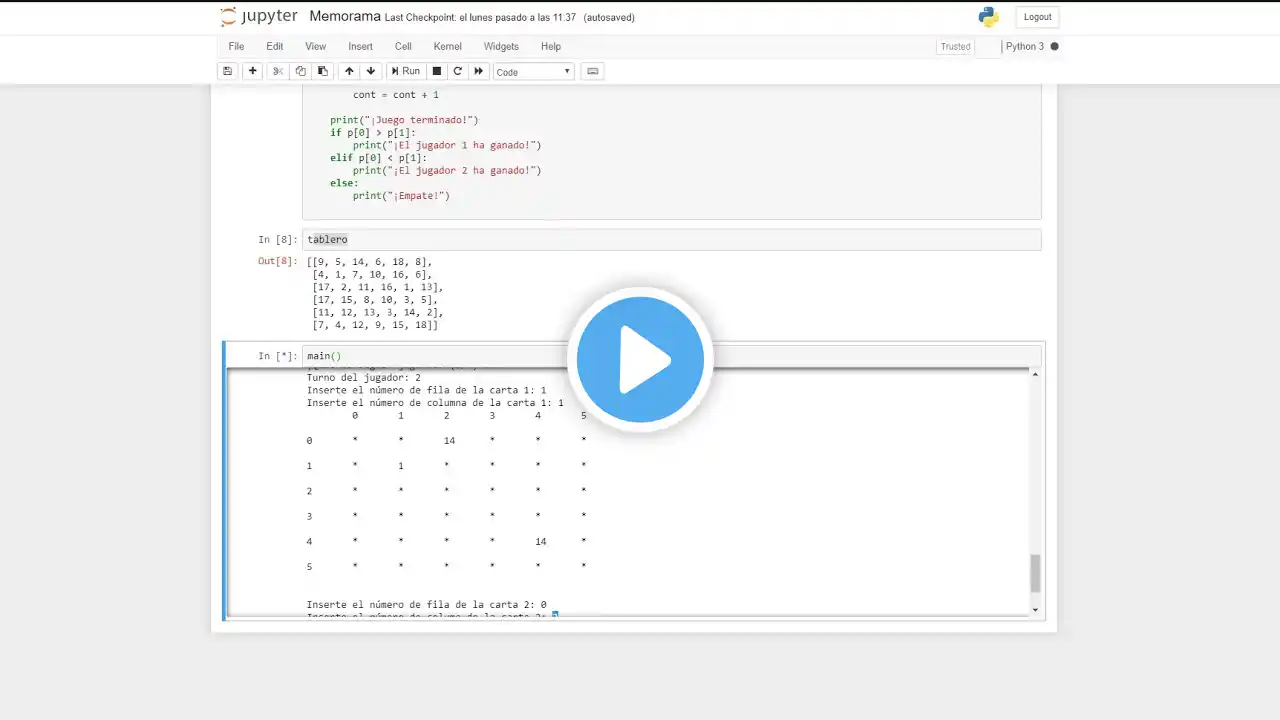Click the output row [17, 15, 8, 10, 3, 5]
Screen dimensions: 1280x720
tap(375, 300)
